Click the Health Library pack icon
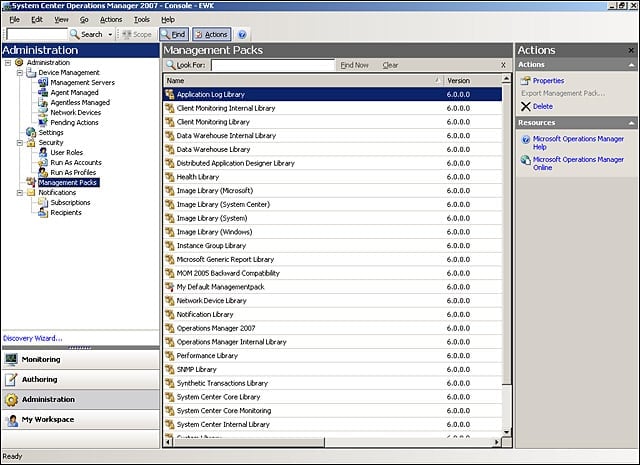This screenshot has width=640, height=465. pyautogui.click(x=170, y=177)
